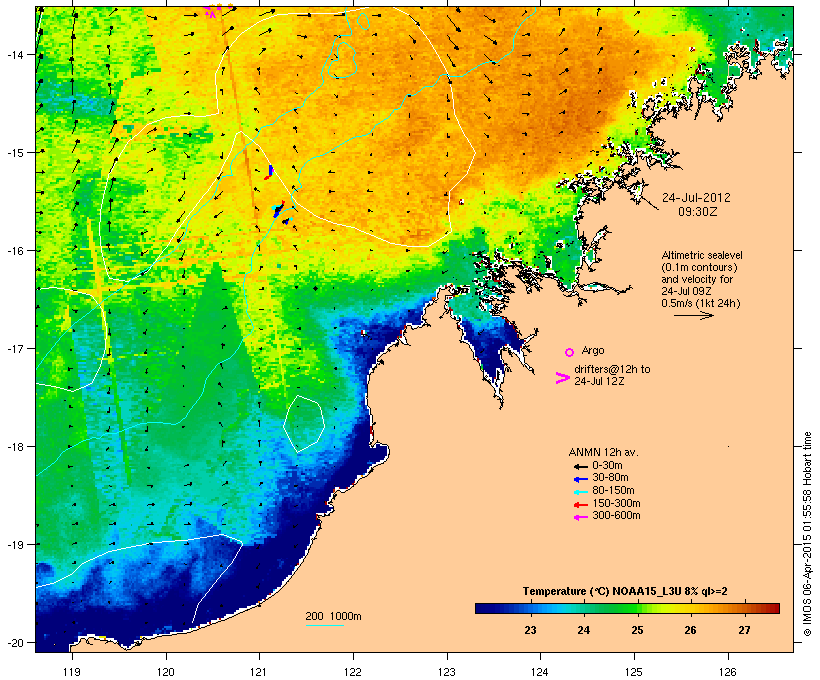Click the colorbar tick label 26
The image size is (820, 680).
(690, 630)
